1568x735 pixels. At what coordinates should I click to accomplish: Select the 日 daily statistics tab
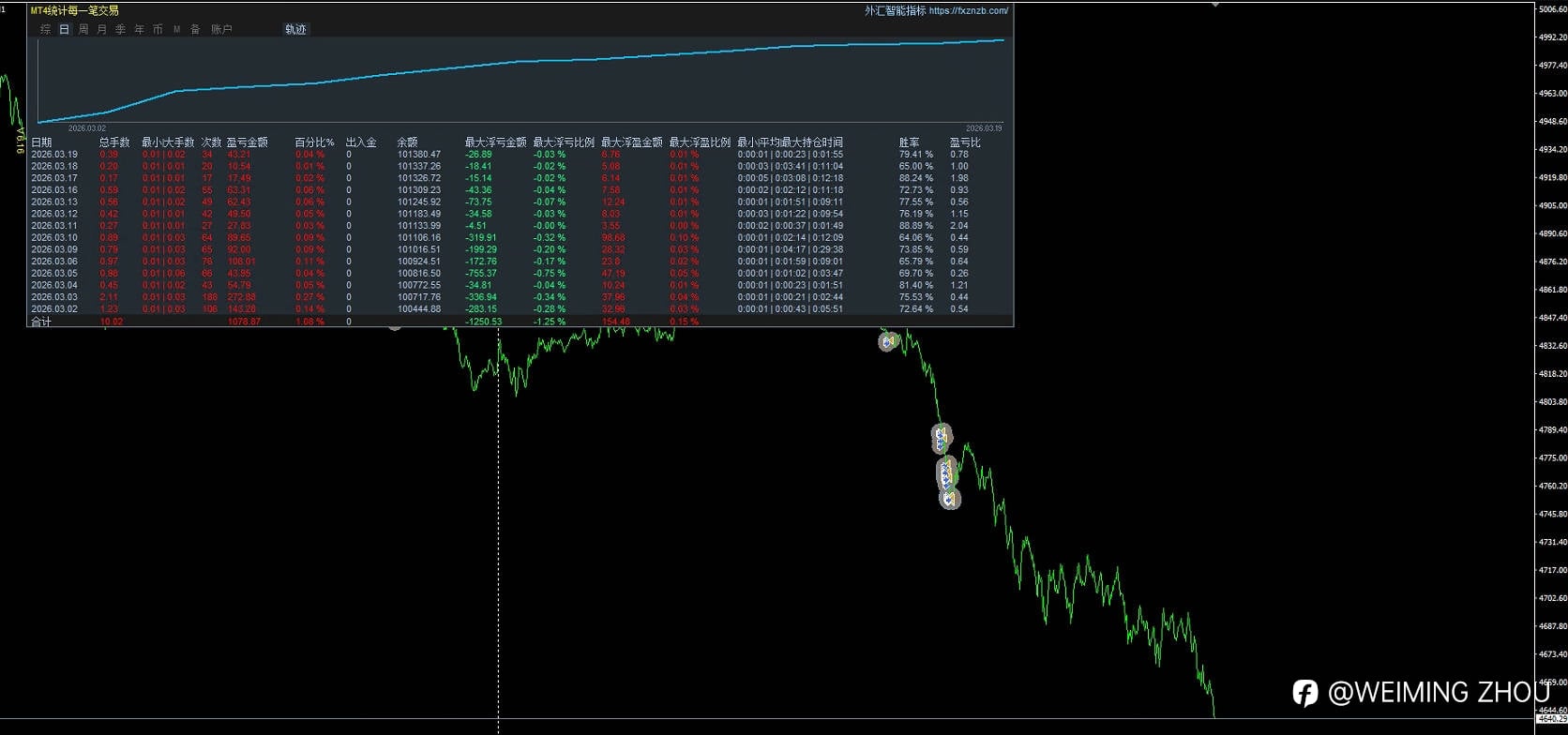click(64, 30)
